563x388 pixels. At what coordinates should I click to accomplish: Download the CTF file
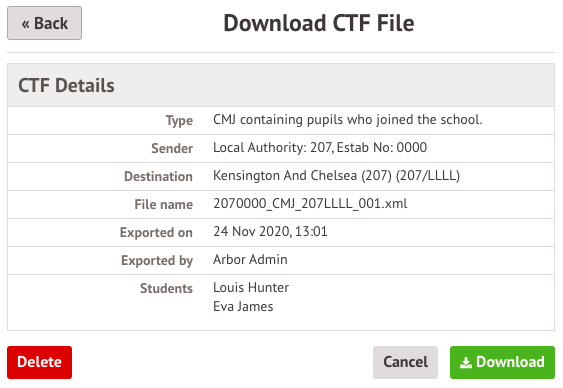pos(502,362)
